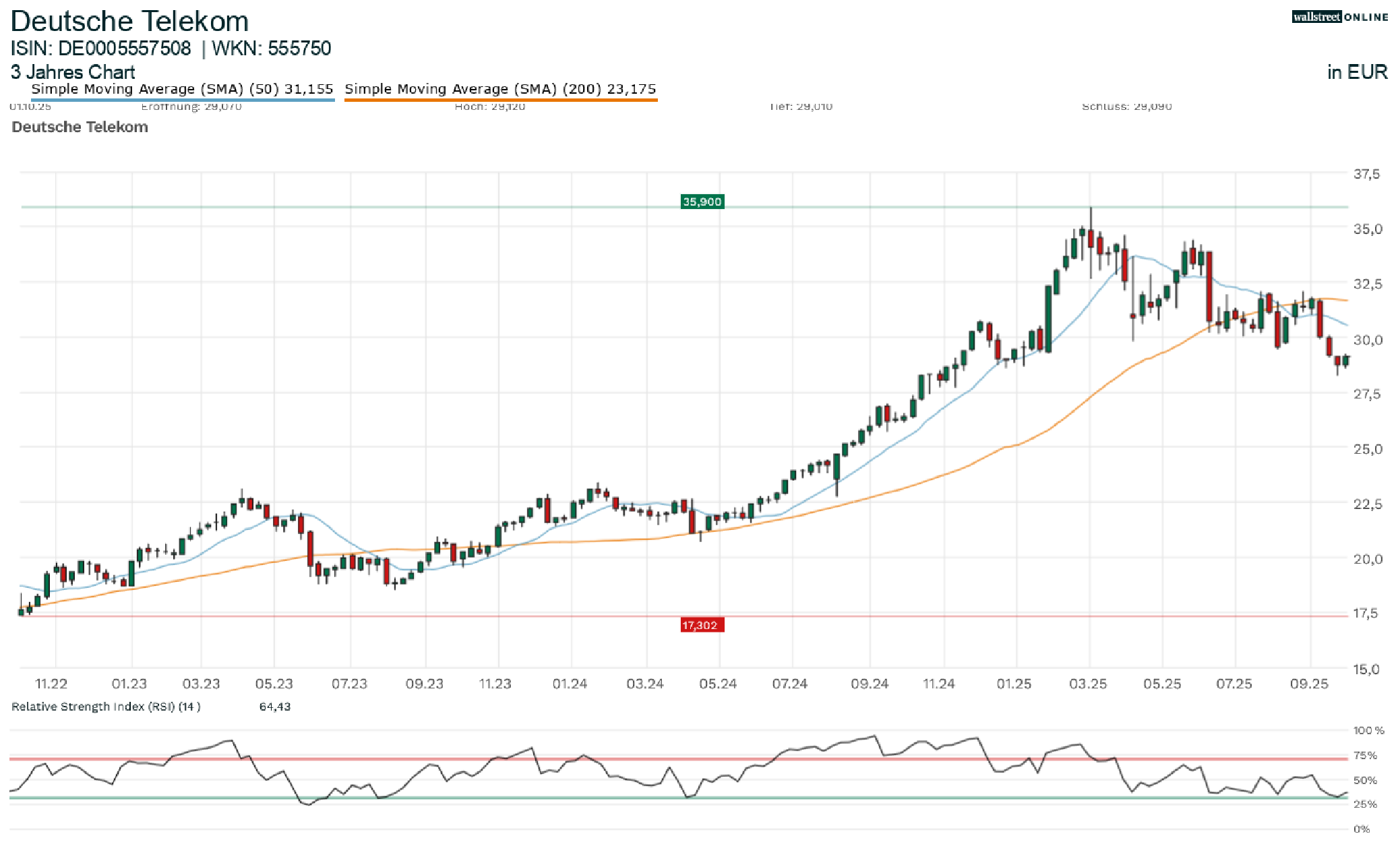Image resolution: width=1400 pixels, height=863 pixels.
Task: Click the bold Deutsche Telekom chart series label
Action: [80, 127]
